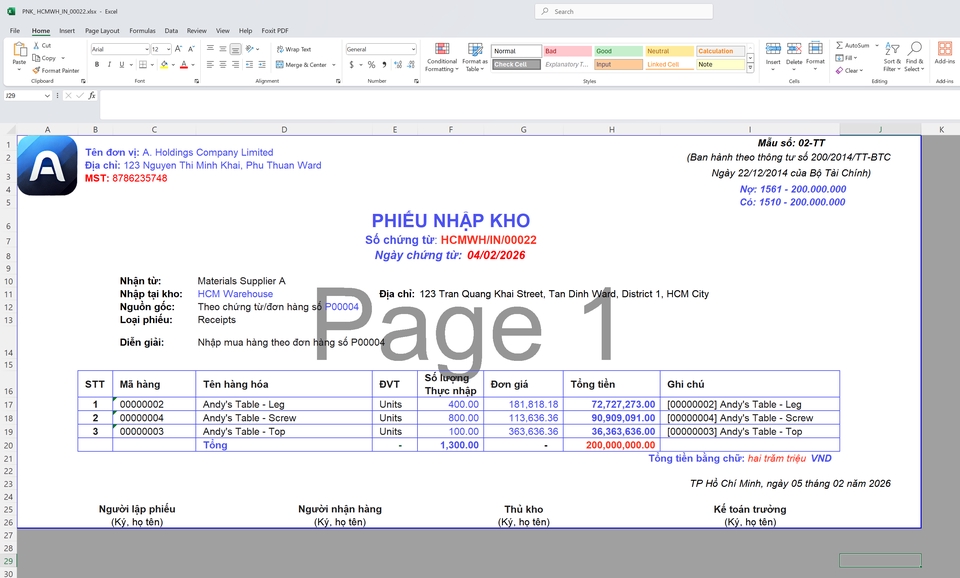Click the Cut scissors icon
The image size is (960, 578).
tap(36, 45)
